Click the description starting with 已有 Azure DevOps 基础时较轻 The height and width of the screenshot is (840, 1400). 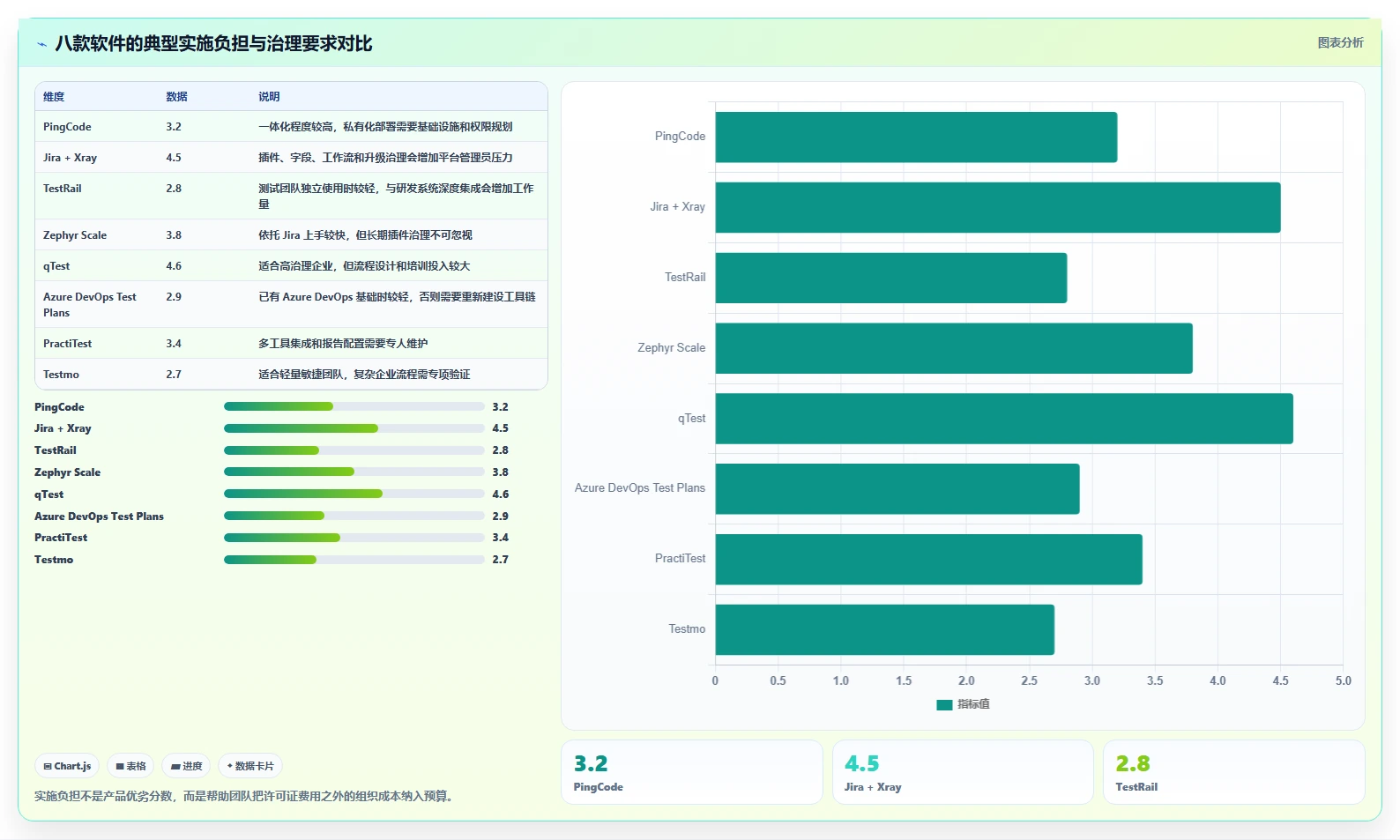(x=397, y=297)
